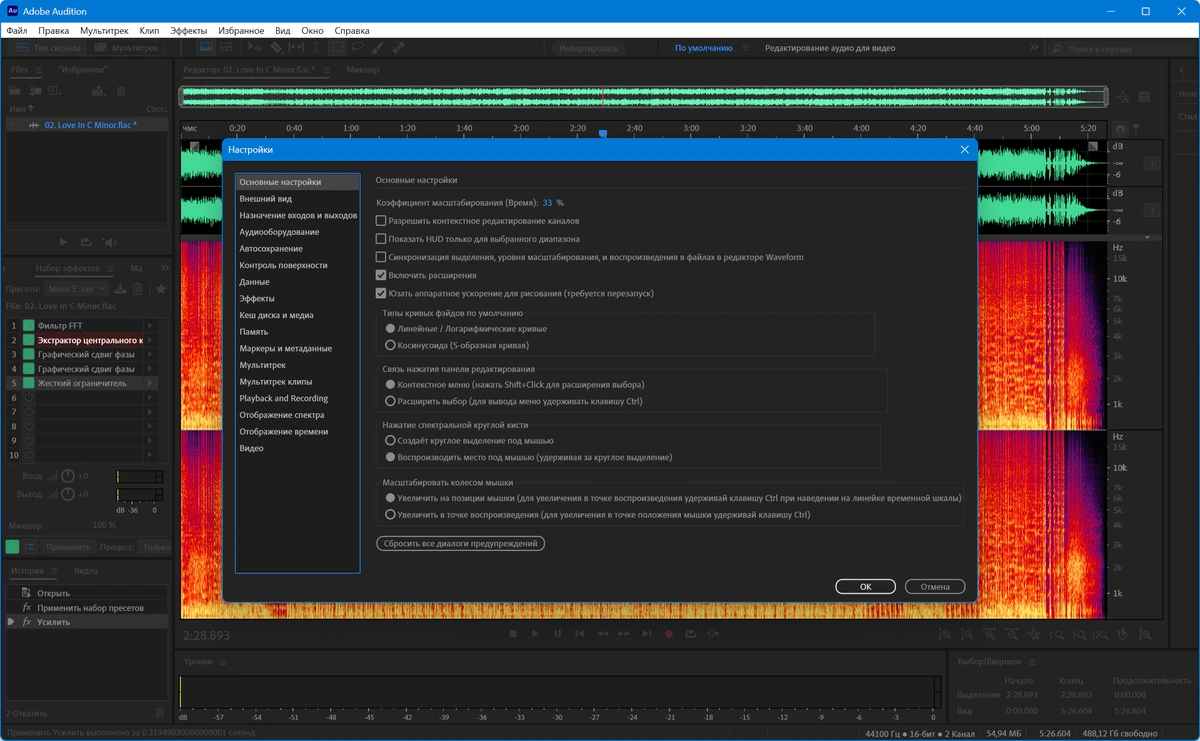Delete effects preset trash icon
This screenshot has width=1200, height=741.
point(138,289)
